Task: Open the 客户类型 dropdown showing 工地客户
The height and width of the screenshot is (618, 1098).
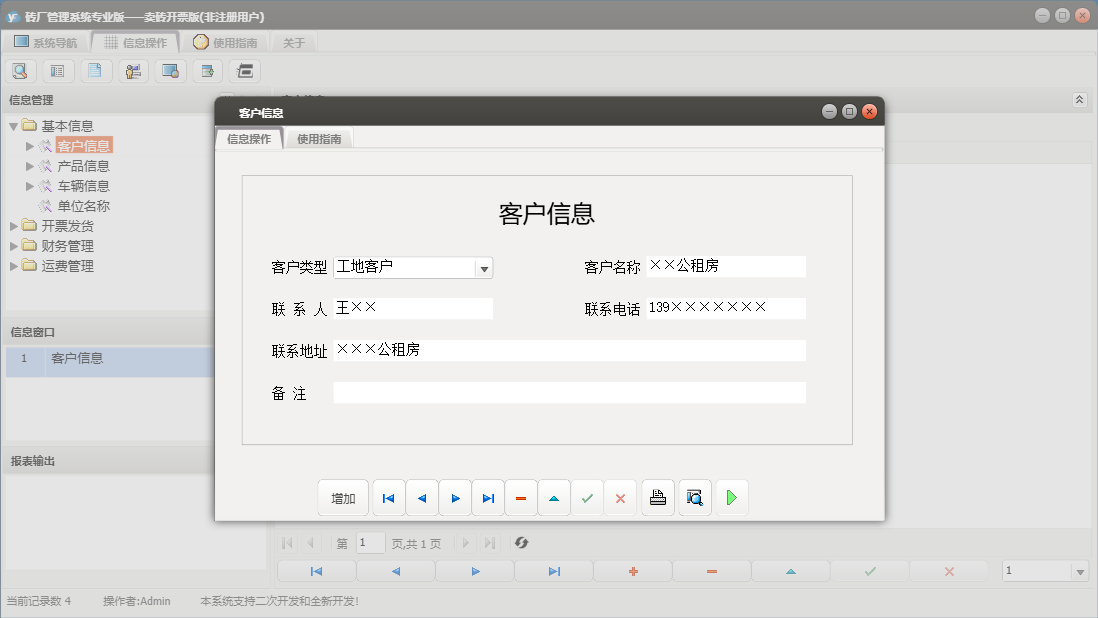Action: [x=484, y=267]
